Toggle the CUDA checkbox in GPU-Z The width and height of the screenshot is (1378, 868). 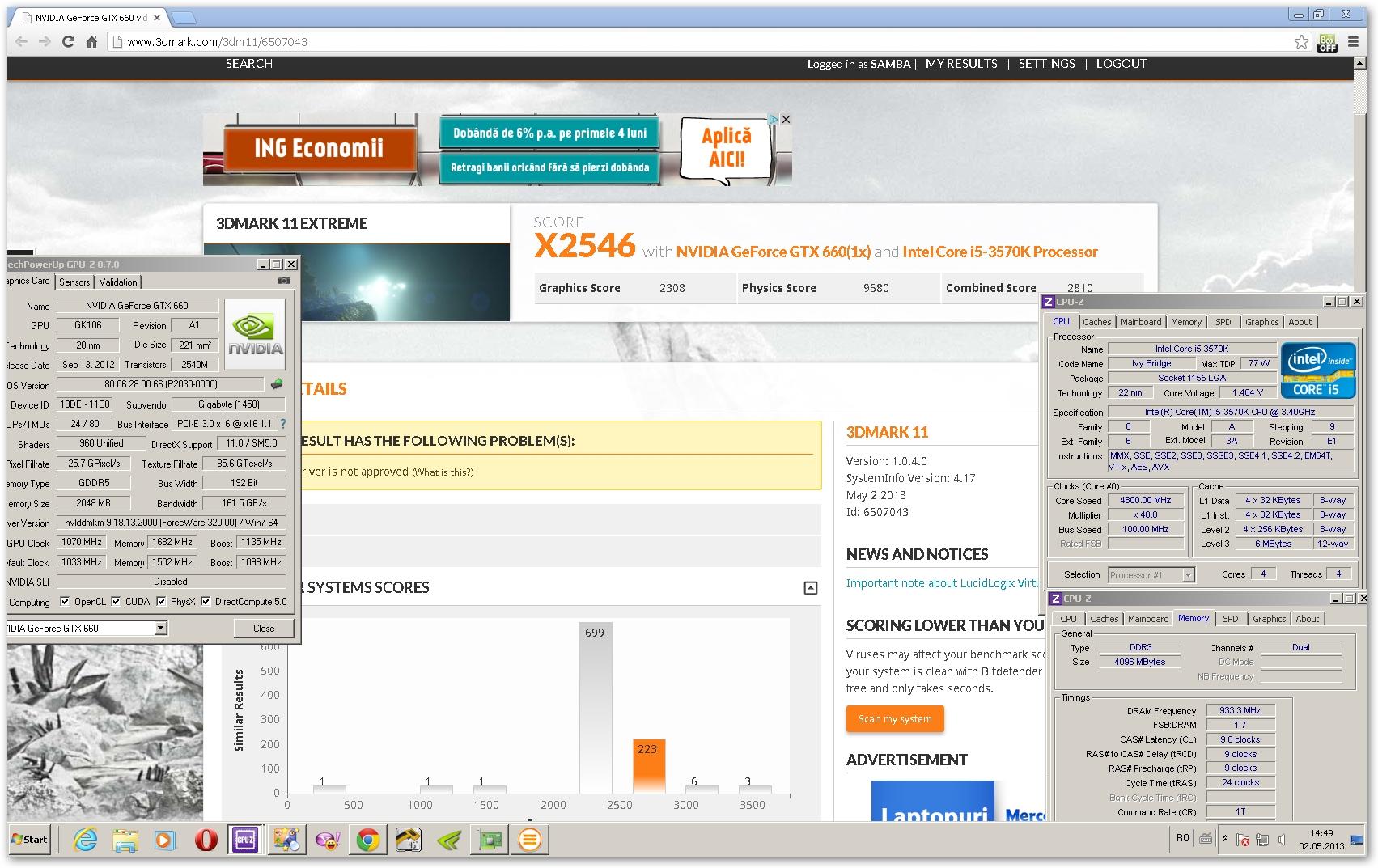[116, 601]
